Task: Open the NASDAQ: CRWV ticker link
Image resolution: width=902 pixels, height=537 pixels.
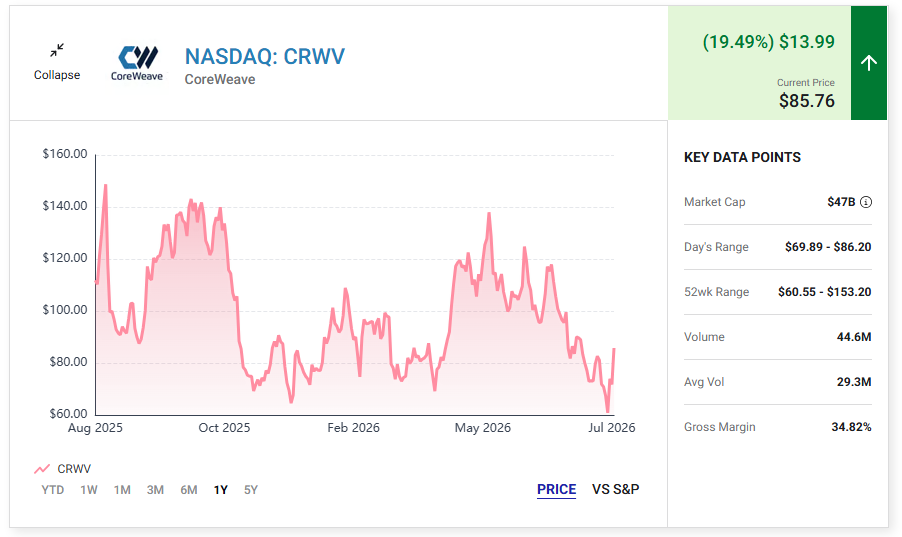Action: point(265,56)
